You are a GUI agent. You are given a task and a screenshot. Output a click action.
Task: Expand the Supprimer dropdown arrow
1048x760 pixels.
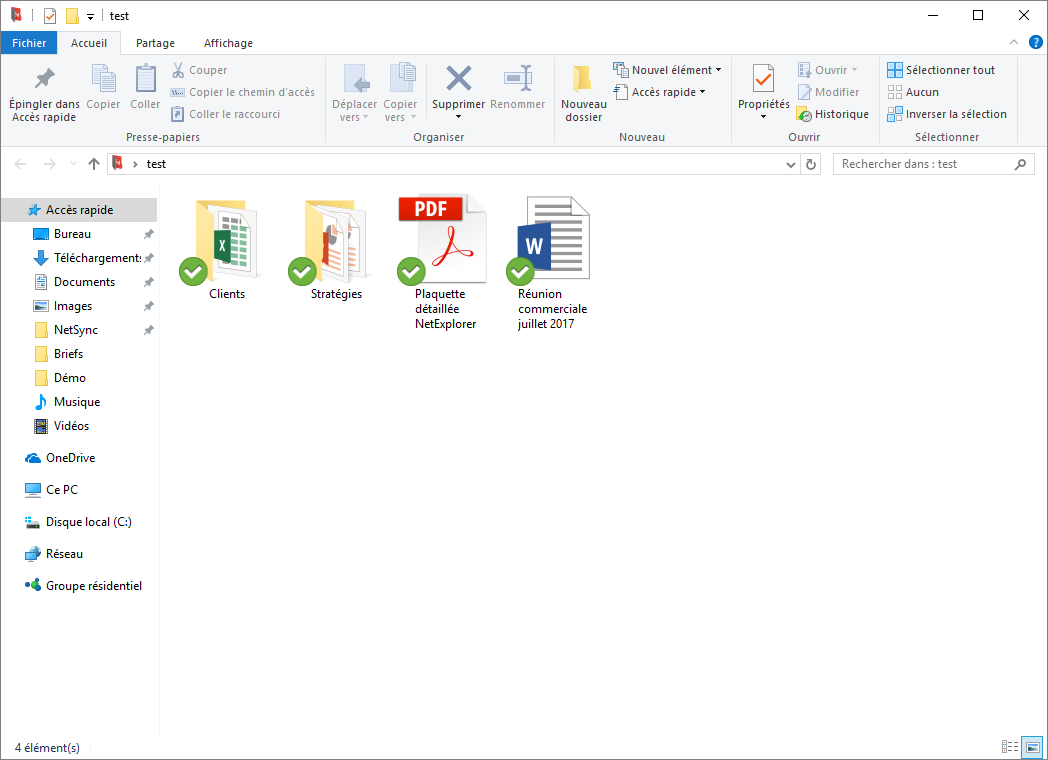pos(458,117)
